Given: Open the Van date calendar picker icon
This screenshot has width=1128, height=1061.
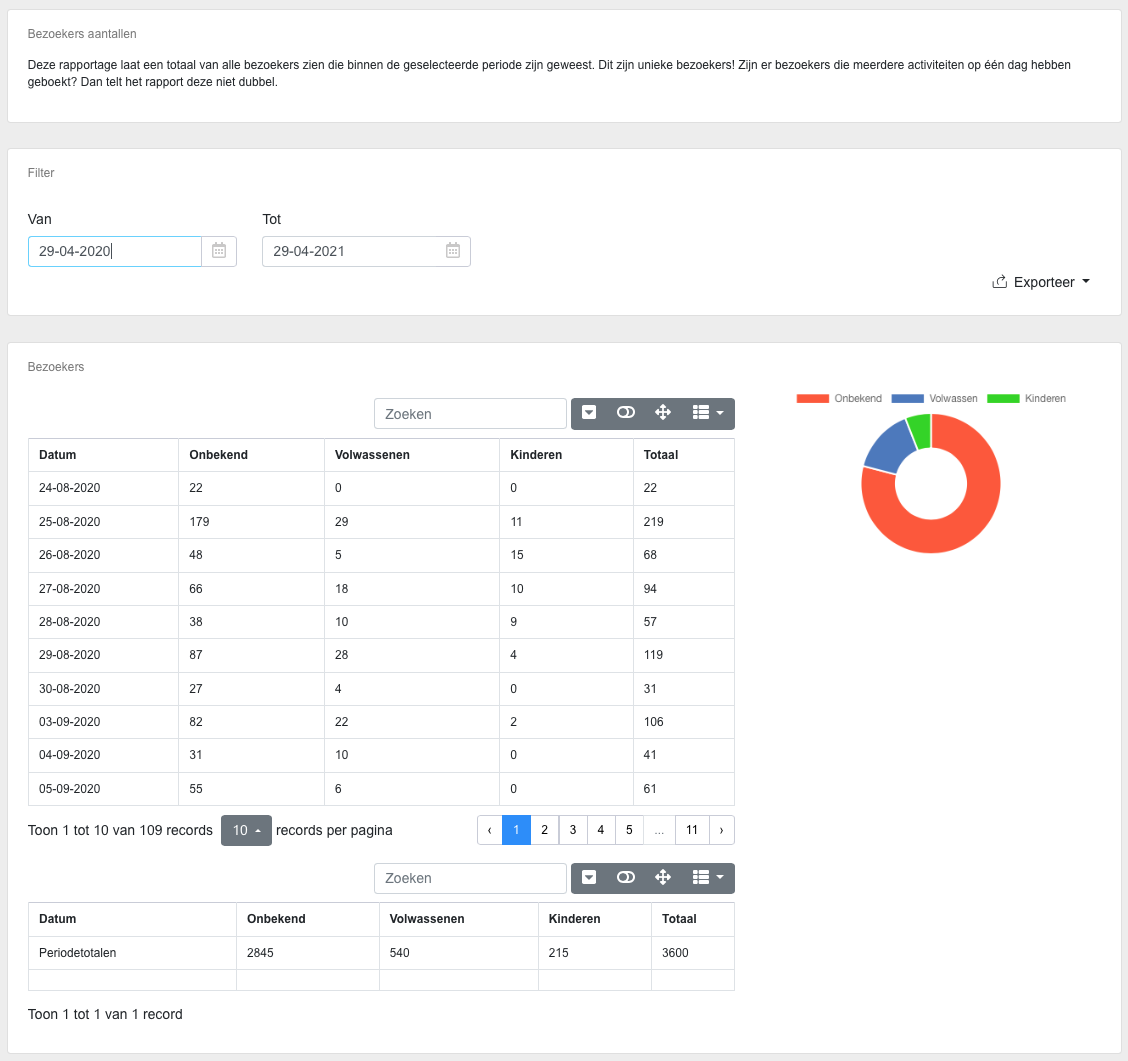Looking at the screenshot, I should (x=219, y=251).
